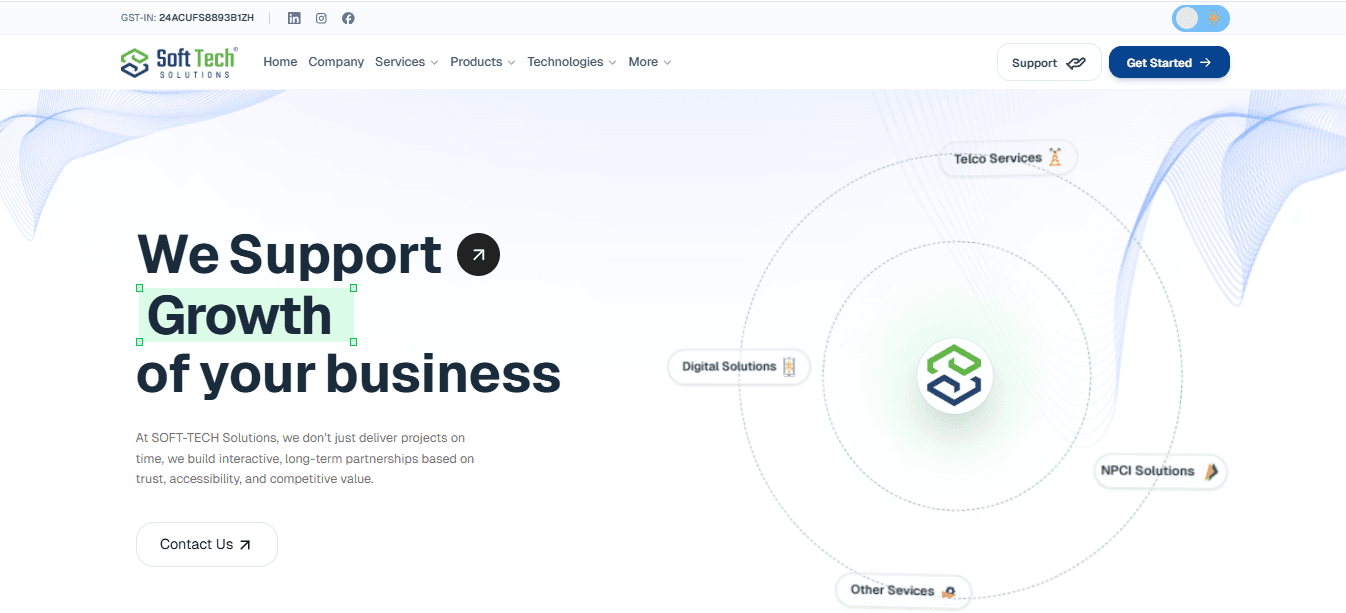Open the More dropdown menu
The image size is (1346, 613).
click(649, 62)
